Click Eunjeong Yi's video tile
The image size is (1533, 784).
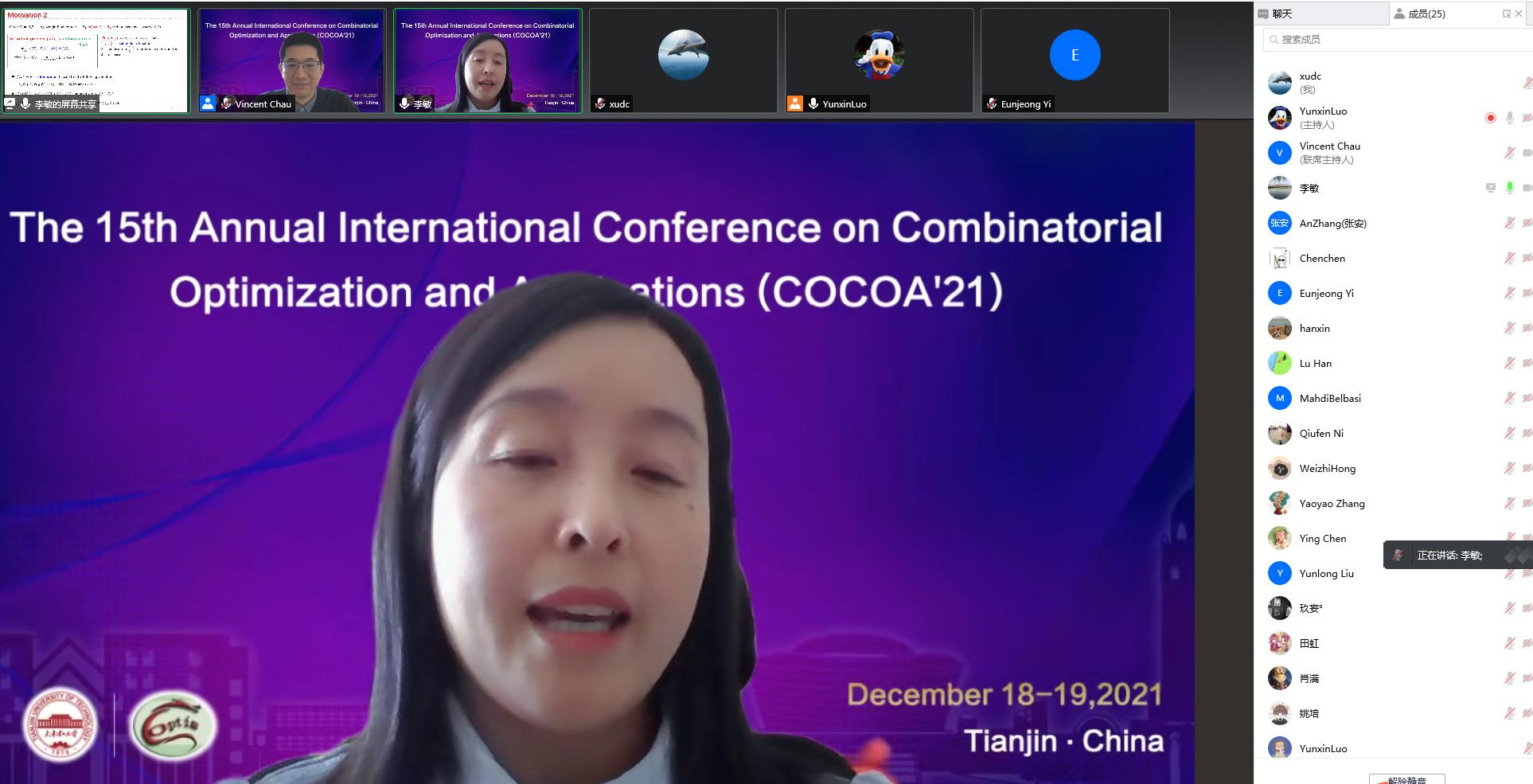[1075, 60]
